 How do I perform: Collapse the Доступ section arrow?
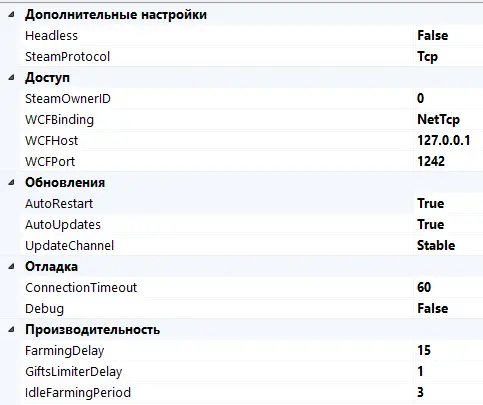tap(12, 78)
